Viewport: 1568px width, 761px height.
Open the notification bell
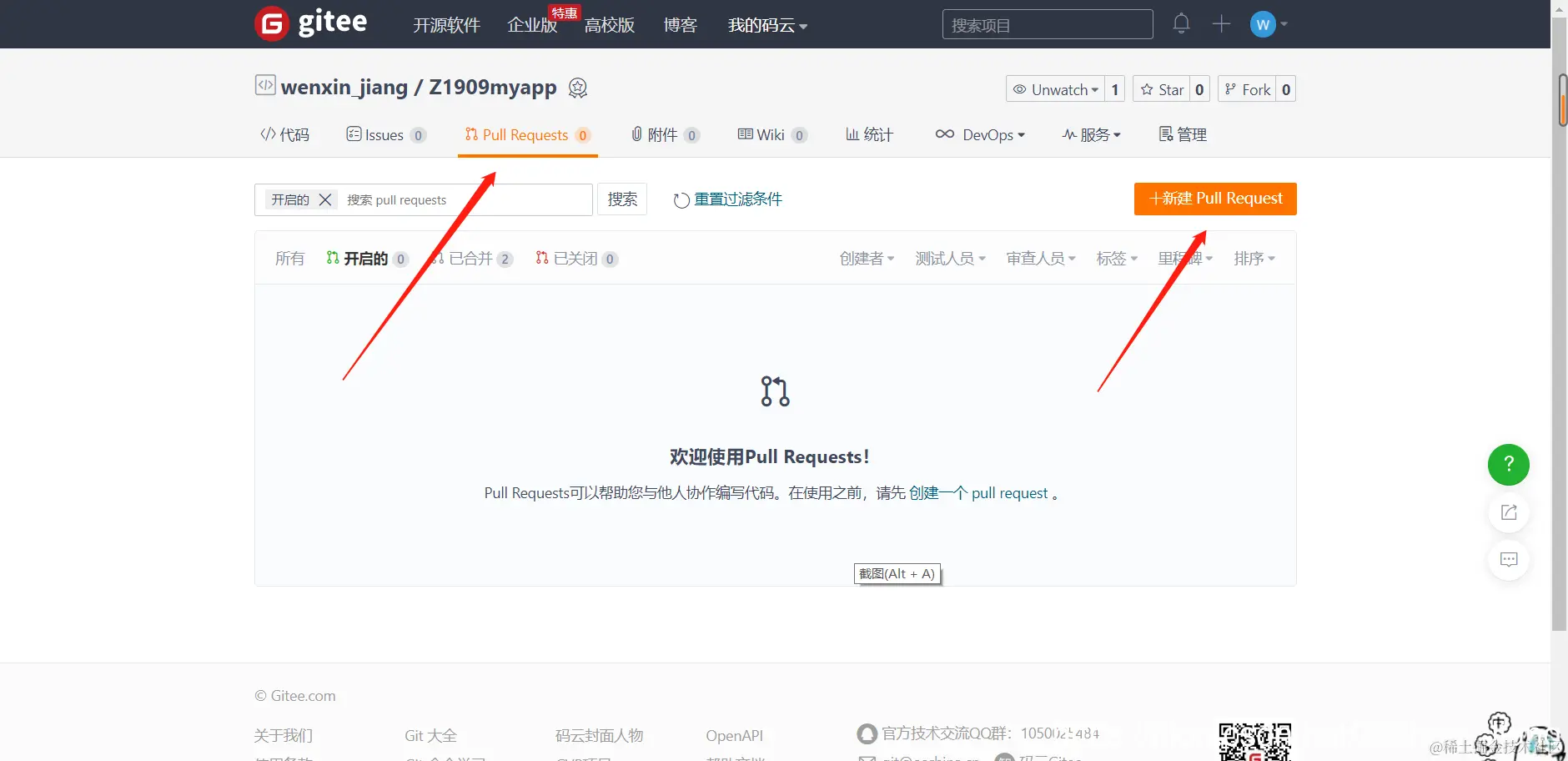[x=1180, y=23]
